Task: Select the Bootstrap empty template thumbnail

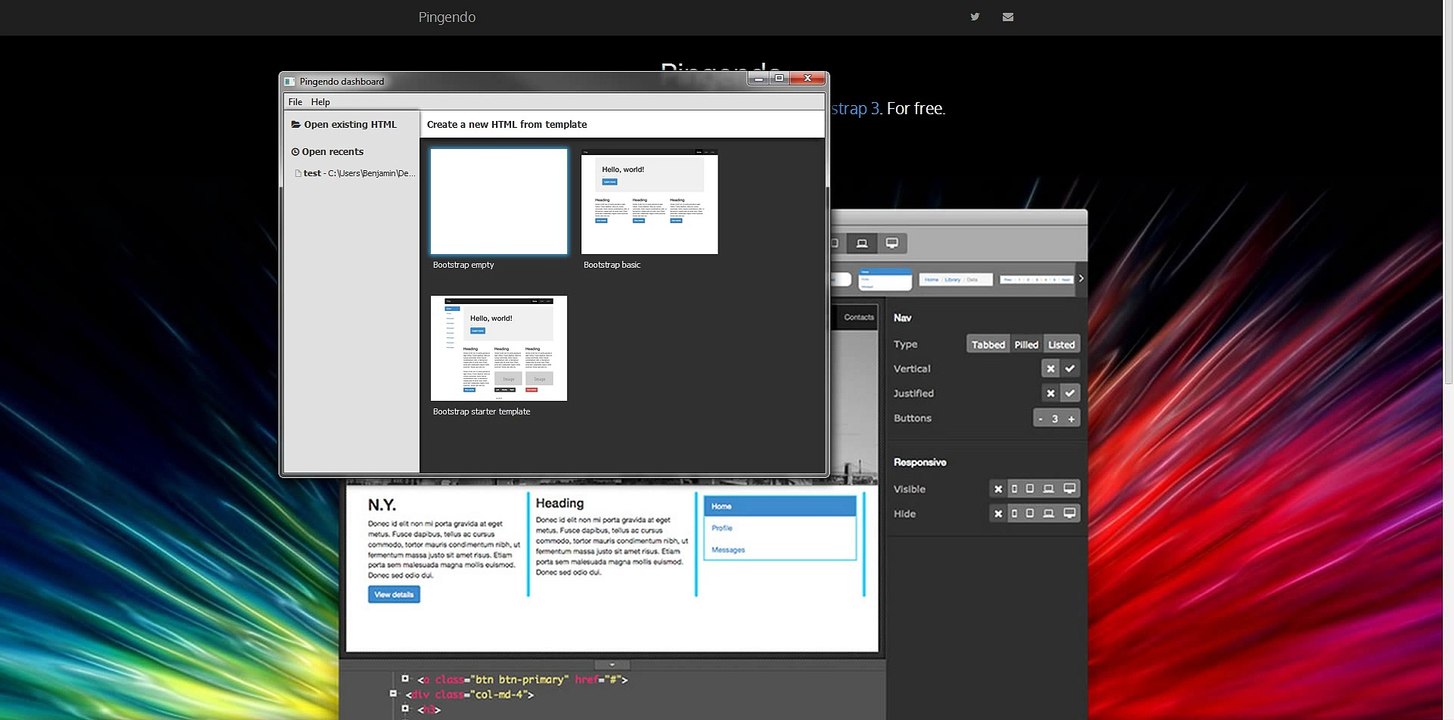Action: (x=499, y=201)
